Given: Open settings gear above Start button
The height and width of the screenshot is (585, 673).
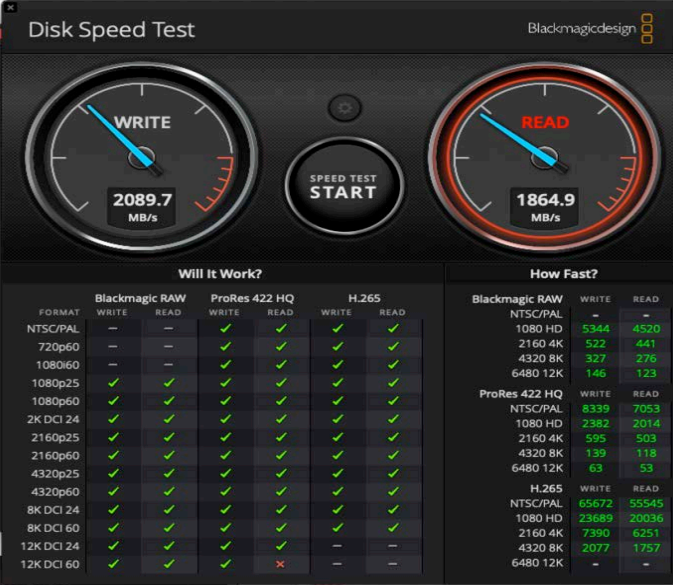Looking at the screenshot, I should pos(345,108).
